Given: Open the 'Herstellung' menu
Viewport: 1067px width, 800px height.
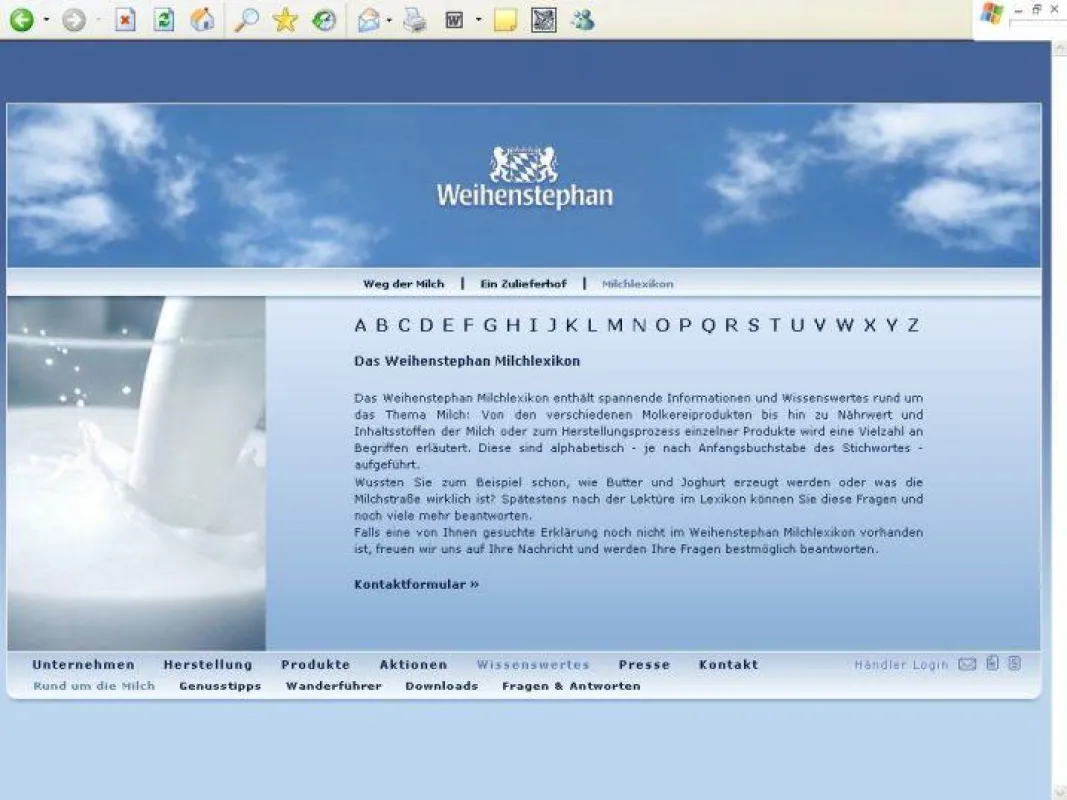Looking at the screenshot, I should coord(208,665).
